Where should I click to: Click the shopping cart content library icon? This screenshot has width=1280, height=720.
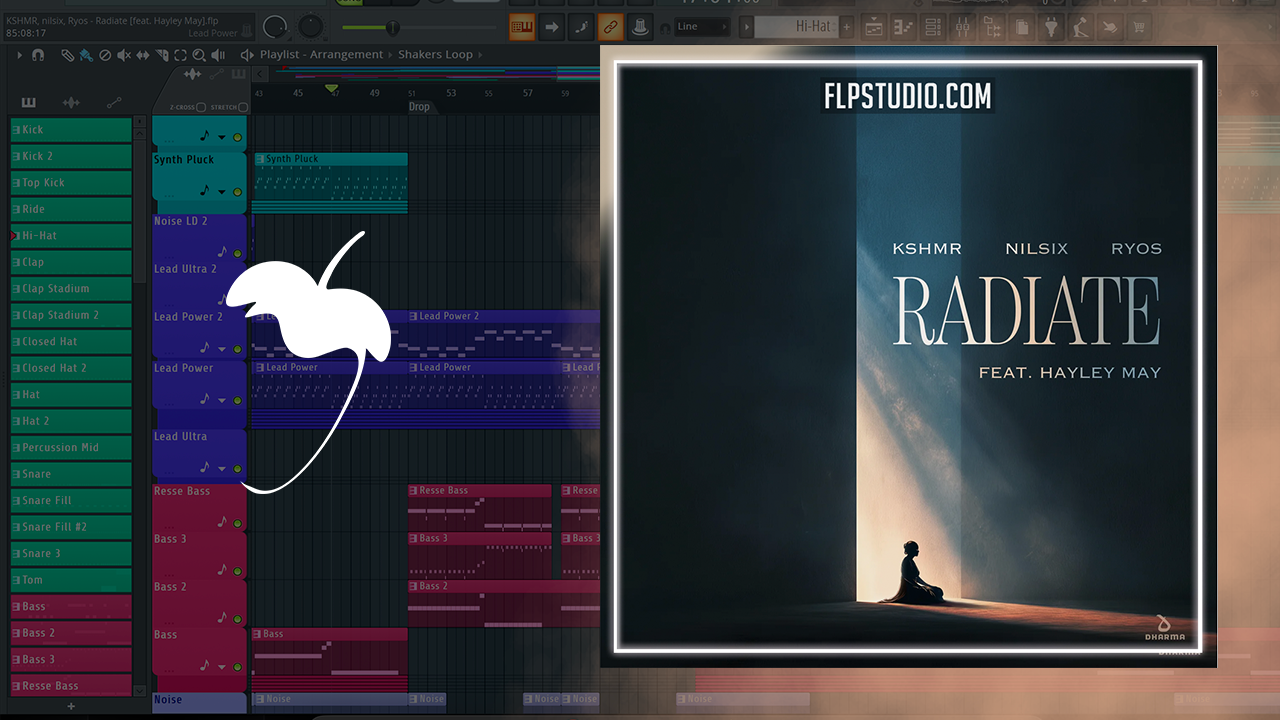[x=1138, y=27]
